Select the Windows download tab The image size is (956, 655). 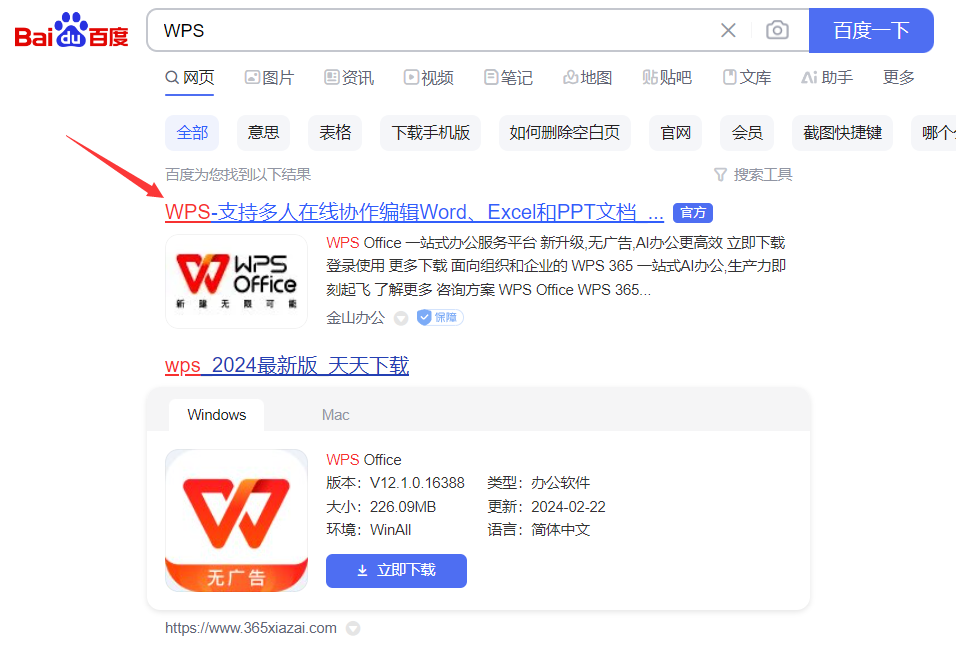tap(216, 415)
